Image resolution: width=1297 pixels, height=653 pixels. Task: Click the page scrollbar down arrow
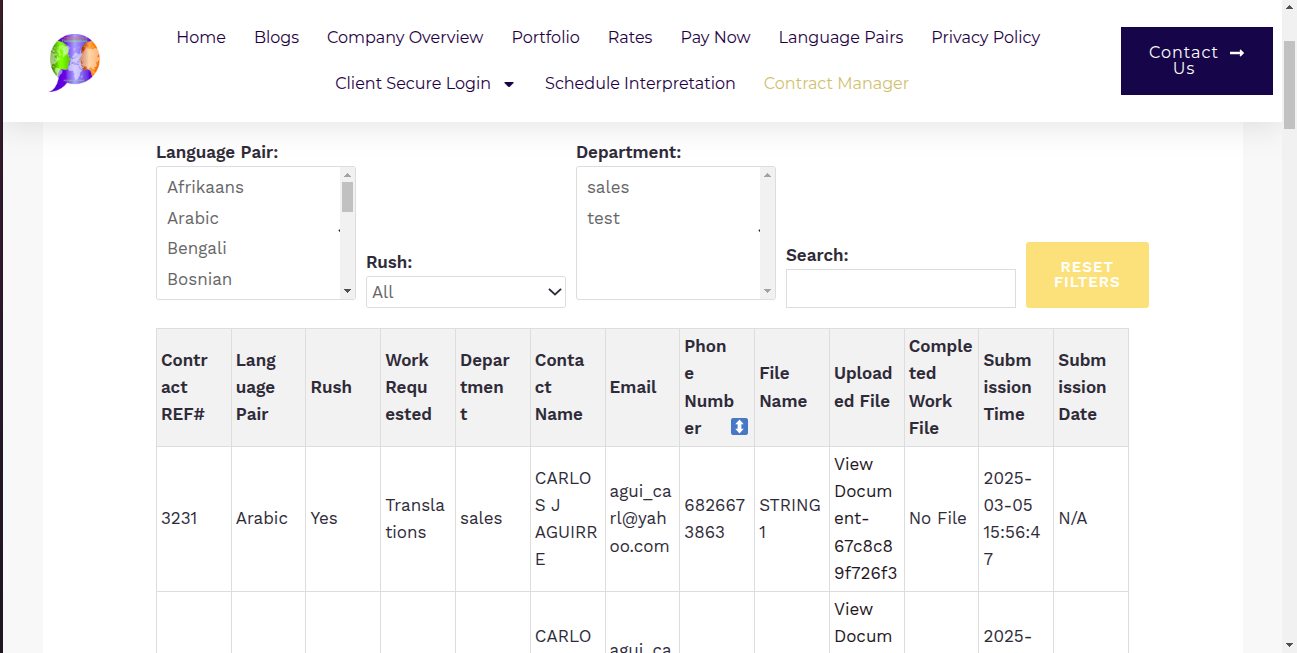1289,644
